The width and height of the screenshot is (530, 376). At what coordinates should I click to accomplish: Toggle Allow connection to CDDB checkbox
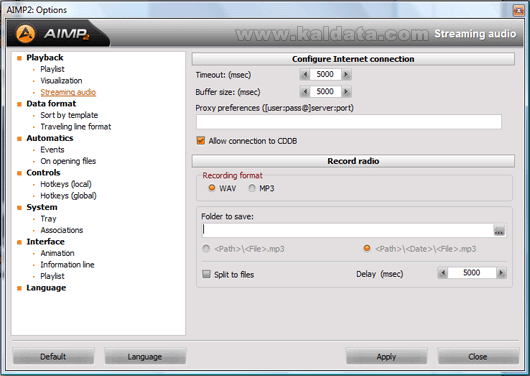click(x=201, y=141)
